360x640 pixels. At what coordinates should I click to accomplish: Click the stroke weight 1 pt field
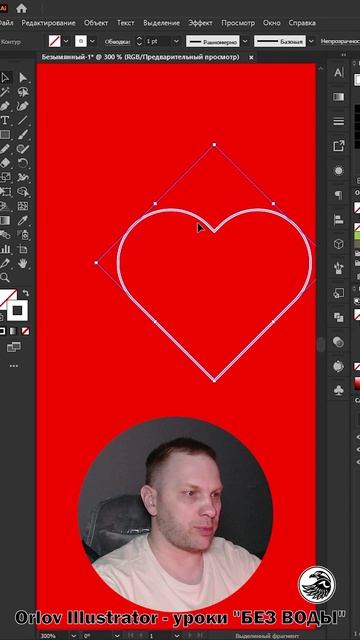pyautogui.click(x=158, y=41)
